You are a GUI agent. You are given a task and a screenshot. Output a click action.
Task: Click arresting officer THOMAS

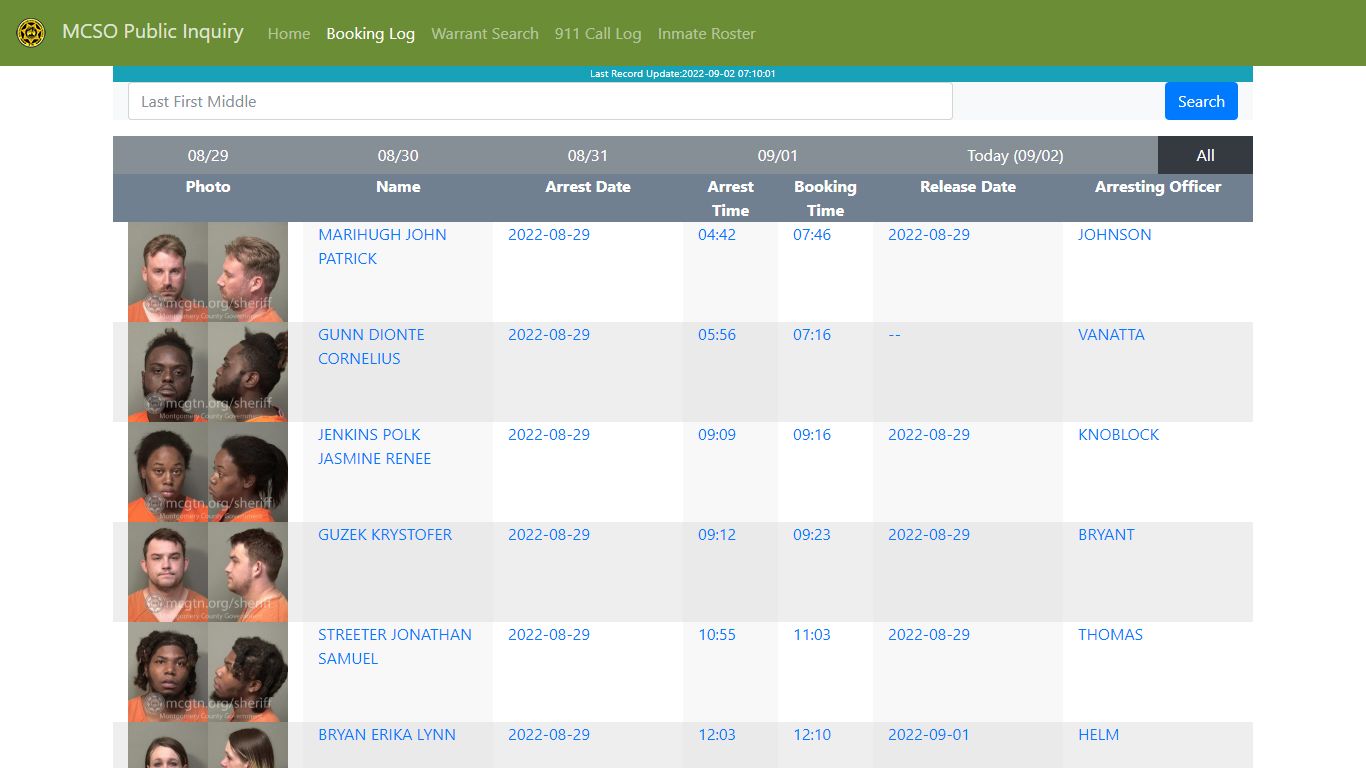click(1110, 634)
